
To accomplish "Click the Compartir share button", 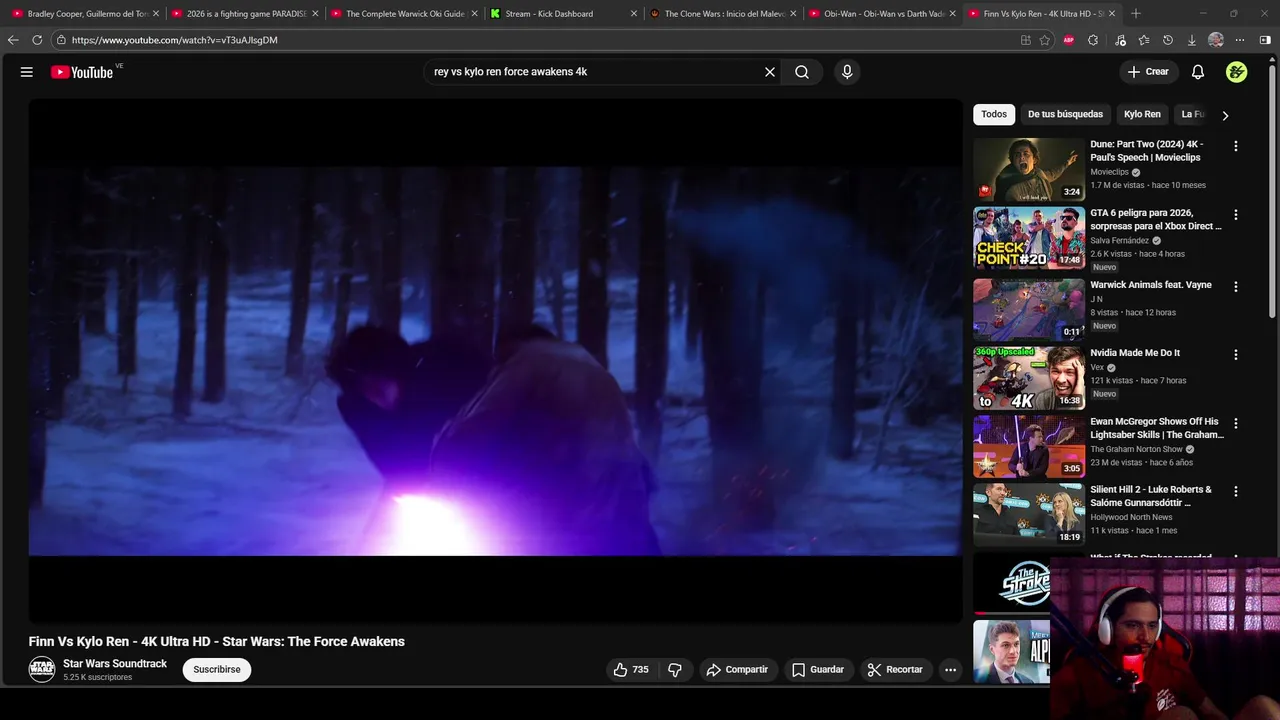I will (737, 670).
